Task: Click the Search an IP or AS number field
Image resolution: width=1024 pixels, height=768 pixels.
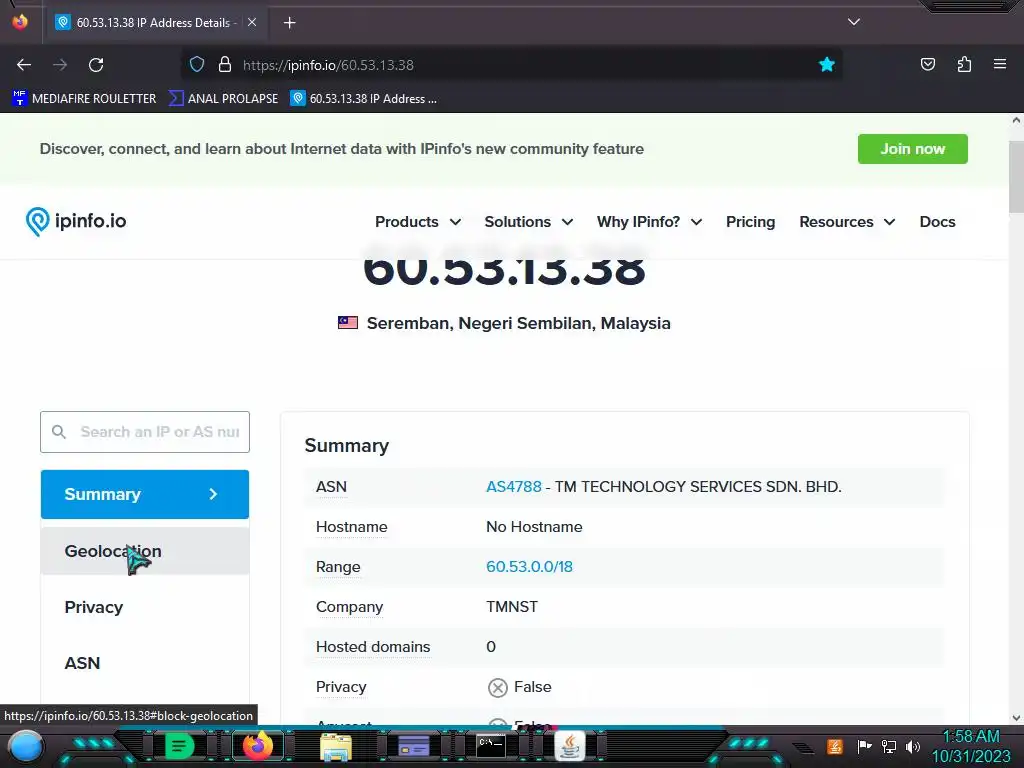Action: (145, 432)
